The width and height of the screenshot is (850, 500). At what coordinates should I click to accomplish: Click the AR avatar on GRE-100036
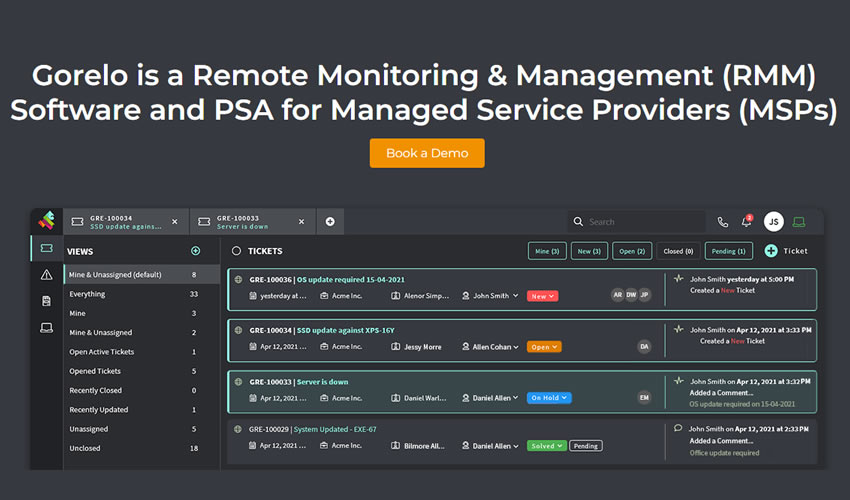617,295
